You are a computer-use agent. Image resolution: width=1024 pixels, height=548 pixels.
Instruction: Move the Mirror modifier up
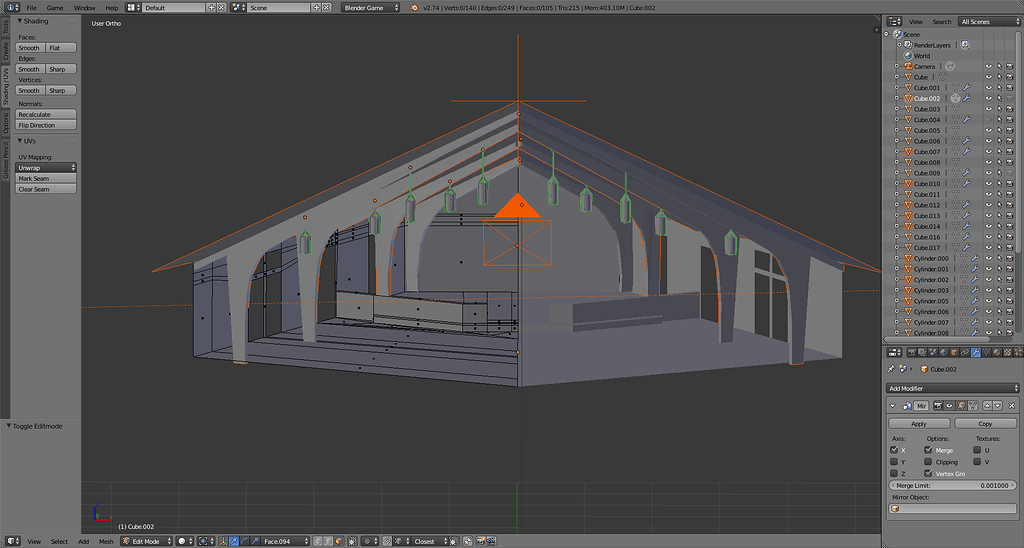pos(987,406)
